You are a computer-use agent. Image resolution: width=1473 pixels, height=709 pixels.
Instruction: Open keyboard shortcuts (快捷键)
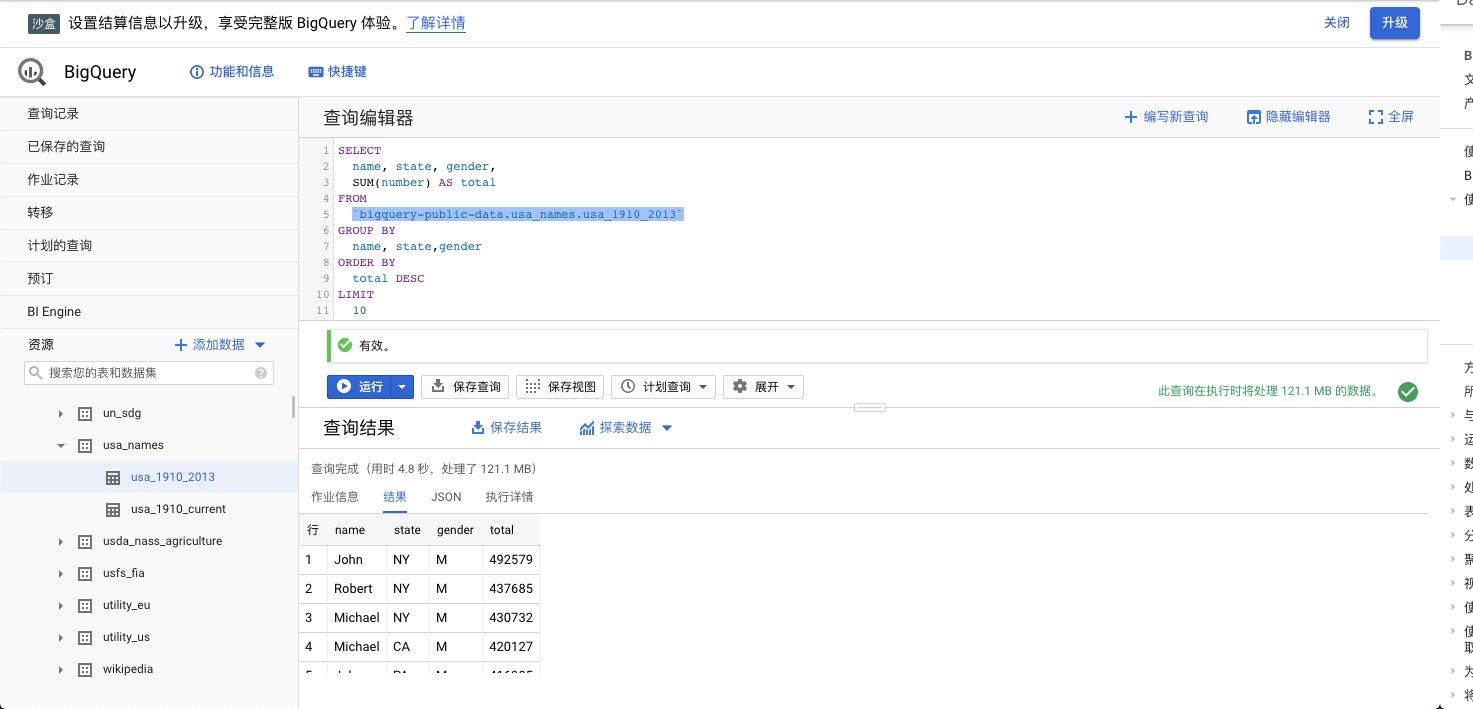(338, 72)
